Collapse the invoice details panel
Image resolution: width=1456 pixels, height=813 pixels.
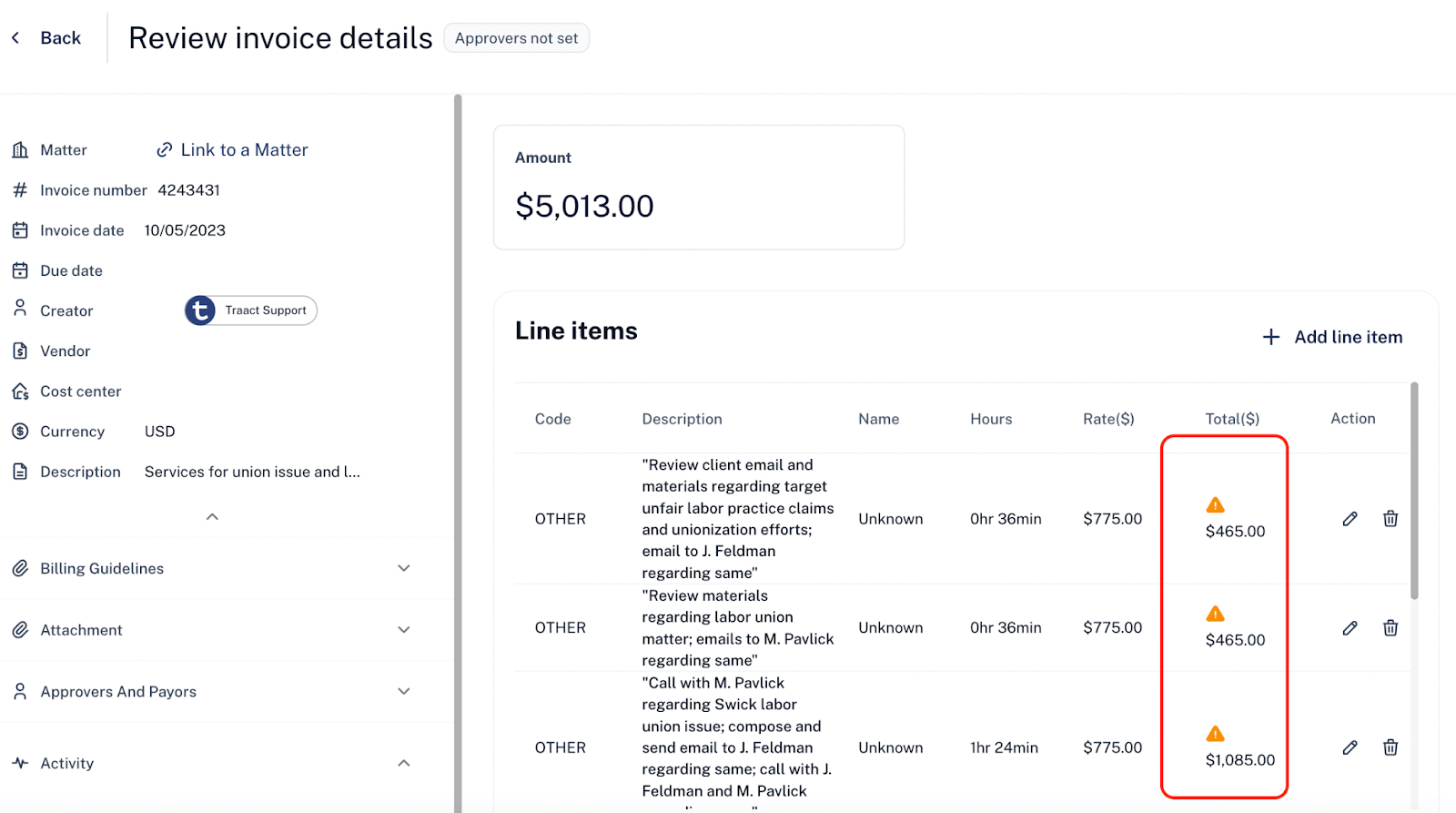(212, 517)
